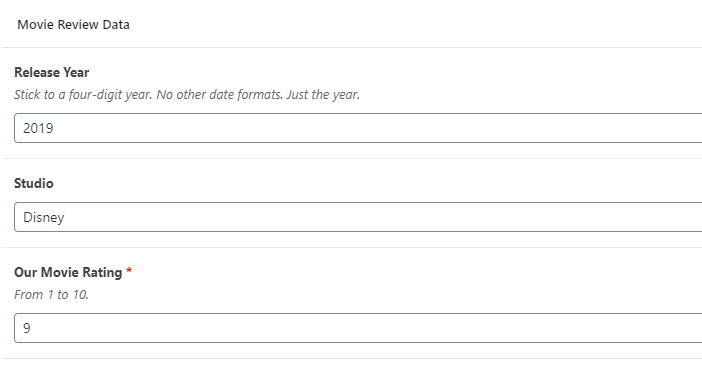Click the From 1 to 10 hint
This screenshot has height=366, width=702.
coord(51,295)
